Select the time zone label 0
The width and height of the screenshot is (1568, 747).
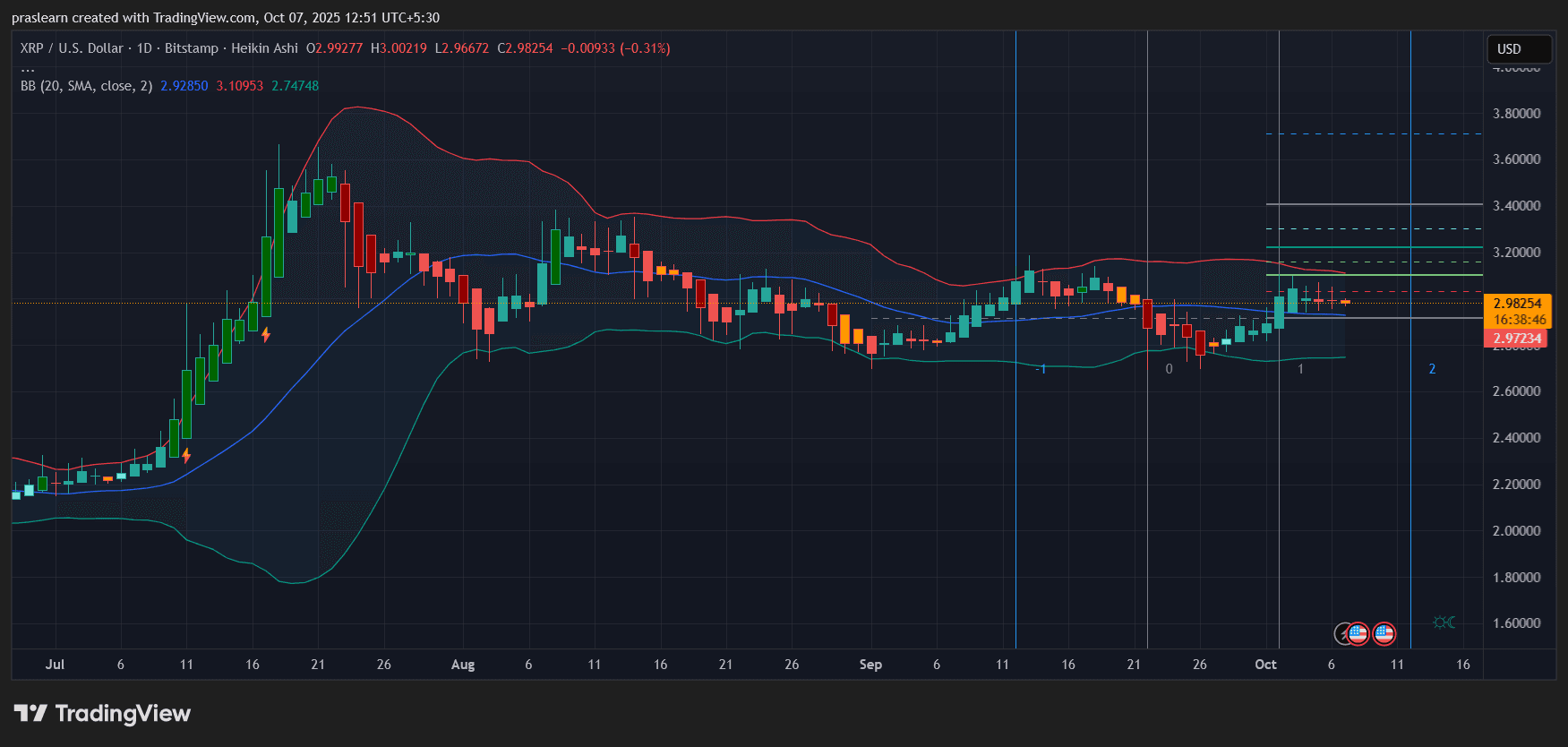(x=1169, y=369)
